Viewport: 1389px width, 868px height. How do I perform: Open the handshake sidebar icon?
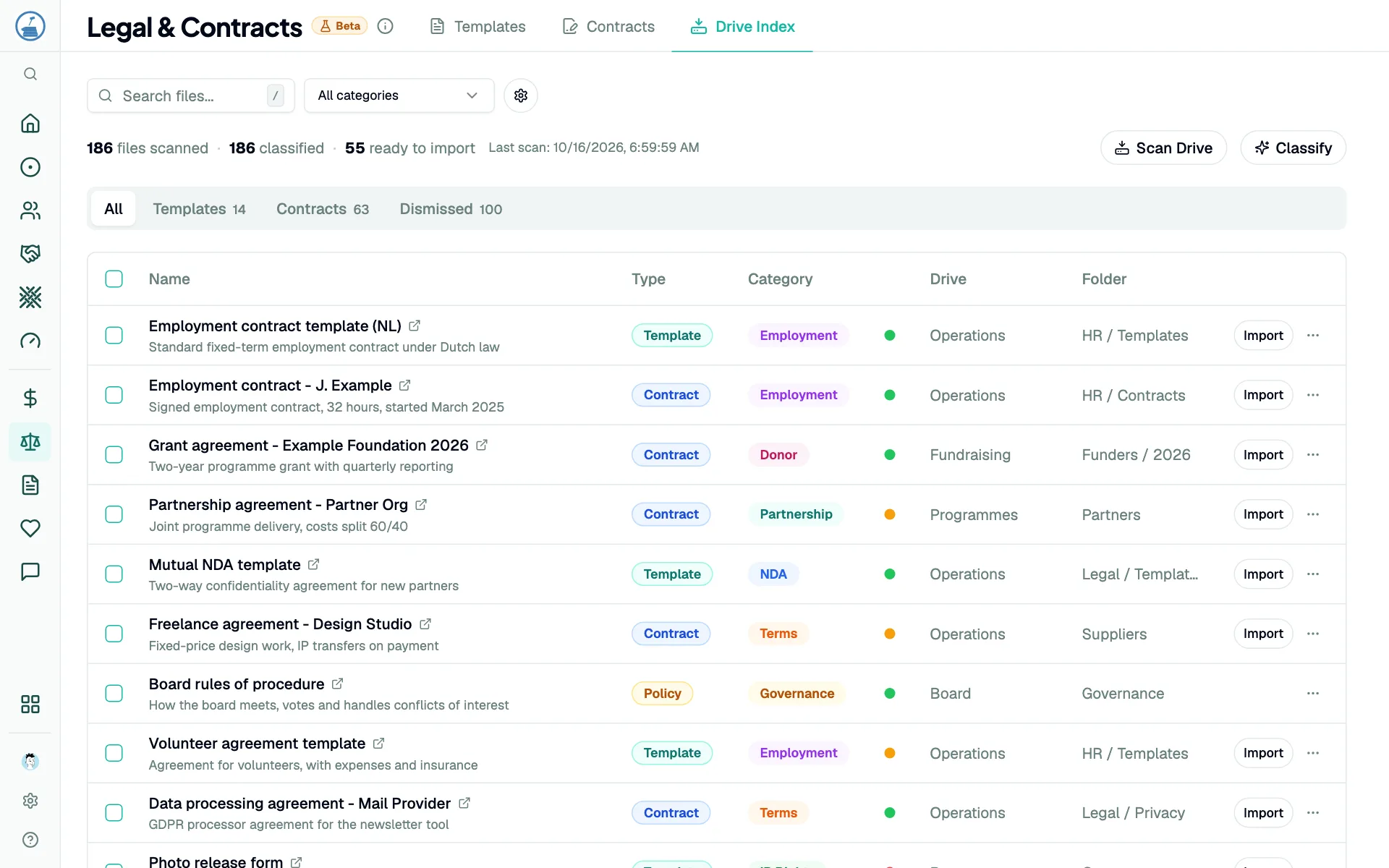coord(30,254)
